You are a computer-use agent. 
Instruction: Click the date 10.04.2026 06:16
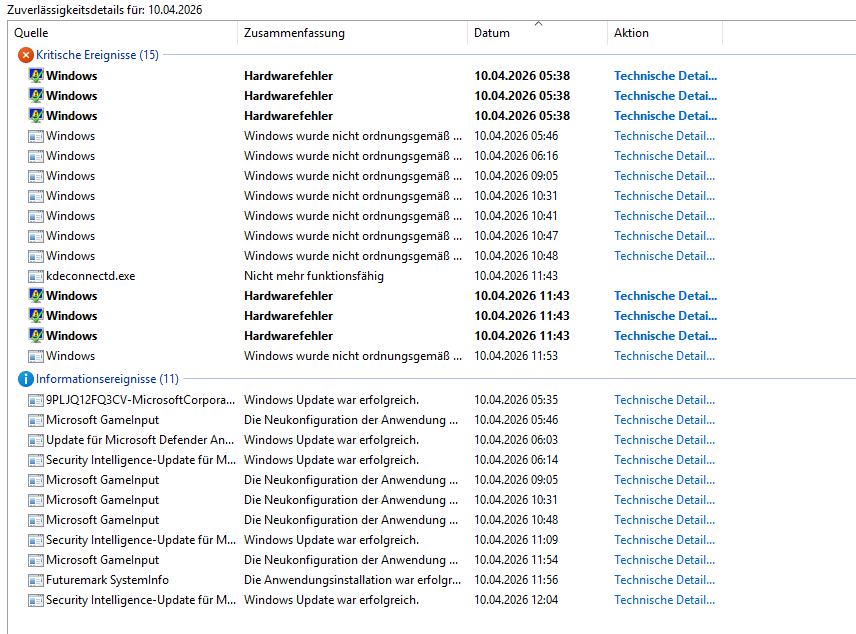coord(516,156)
